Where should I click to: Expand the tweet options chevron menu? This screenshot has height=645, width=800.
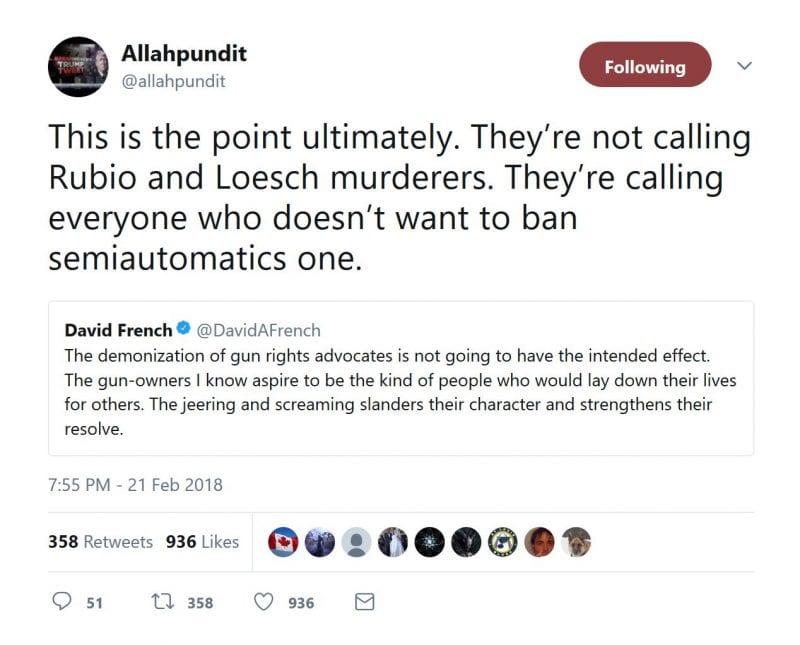click(744, 66)
